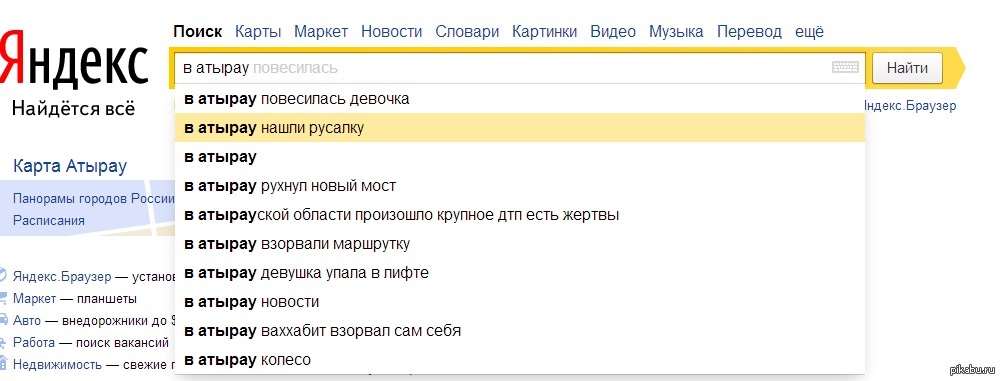Image resolution: width=1000 pixels, height=381 pixels.
Task: Open the Карты tab
Action: [x=258, y=31]
